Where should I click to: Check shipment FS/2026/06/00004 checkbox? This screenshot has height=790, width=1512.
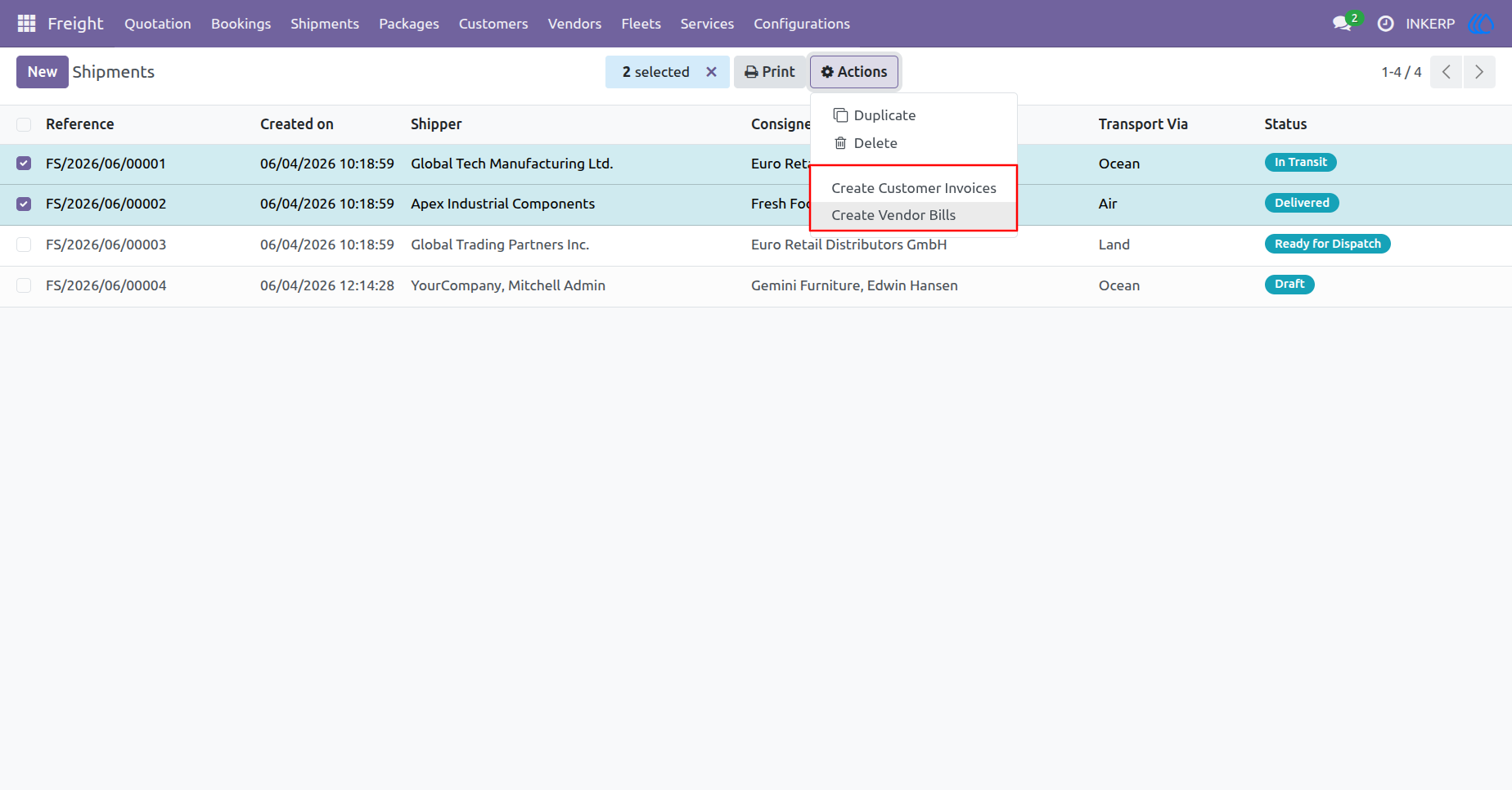tap(24, 285)
